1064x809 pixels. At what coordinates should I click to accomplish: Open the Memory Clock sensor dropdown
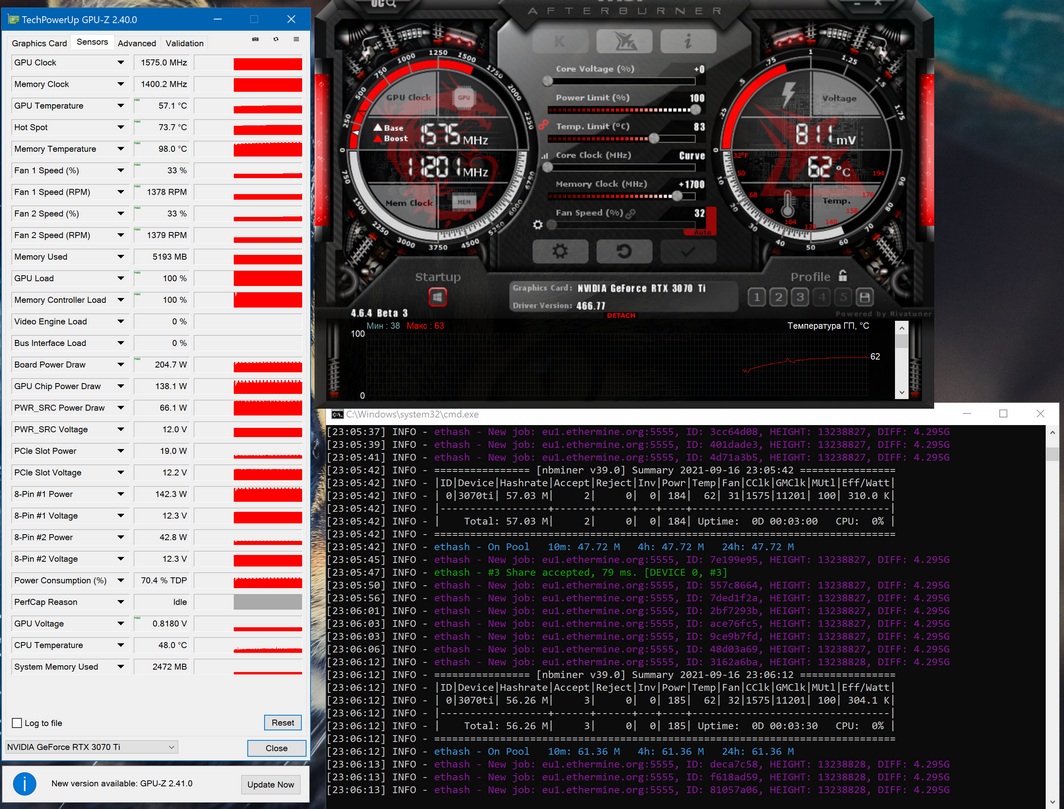(x=120, y=84)
